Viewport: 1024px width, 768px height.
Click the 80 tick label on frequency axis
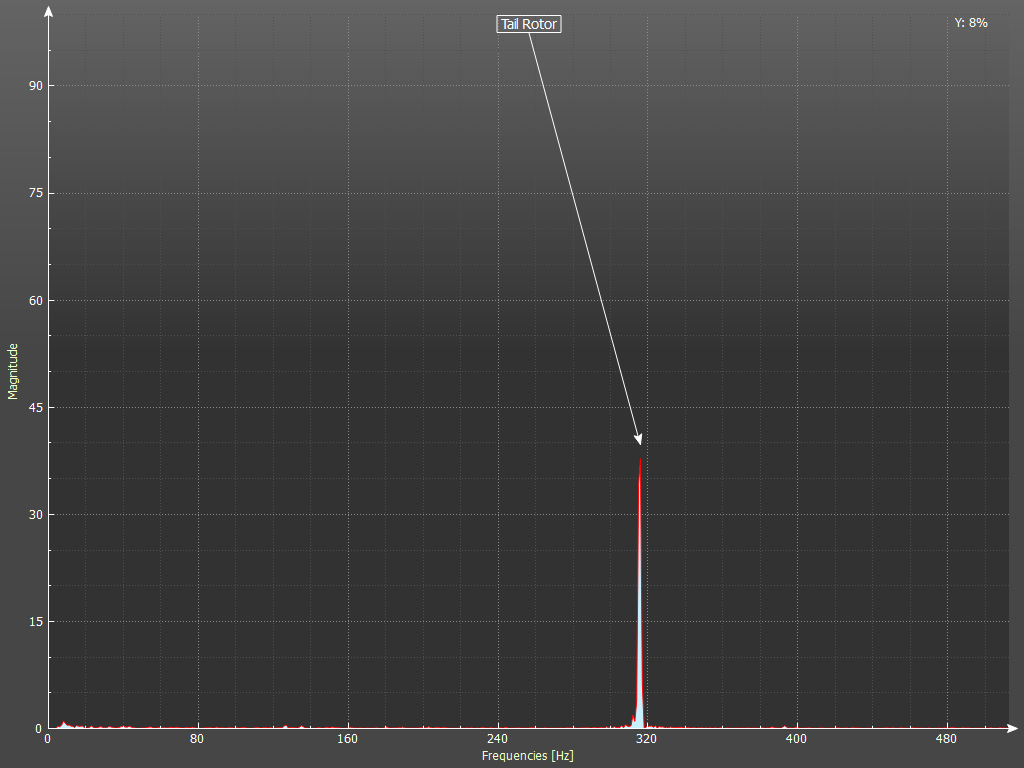[x=197, y=740]
